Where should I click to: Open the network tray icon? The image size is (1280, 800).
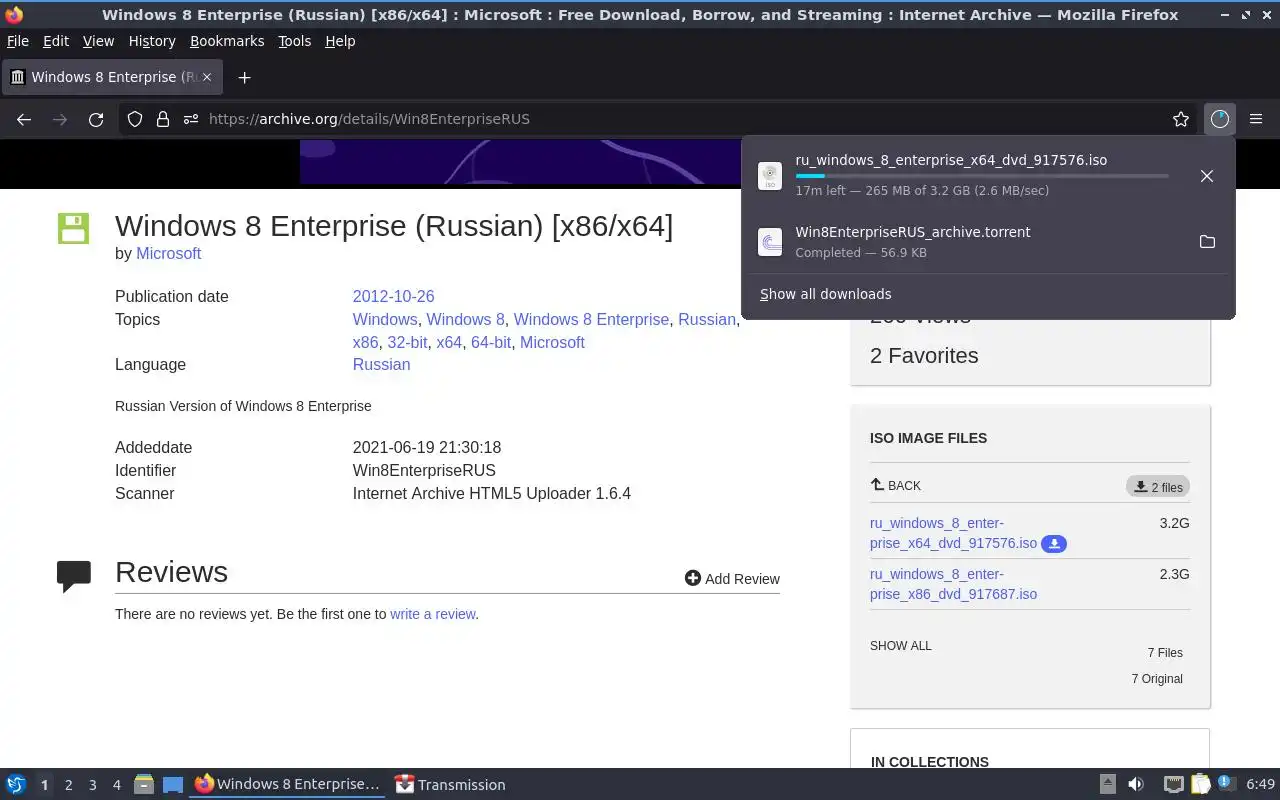click(x=1173, y=785)
